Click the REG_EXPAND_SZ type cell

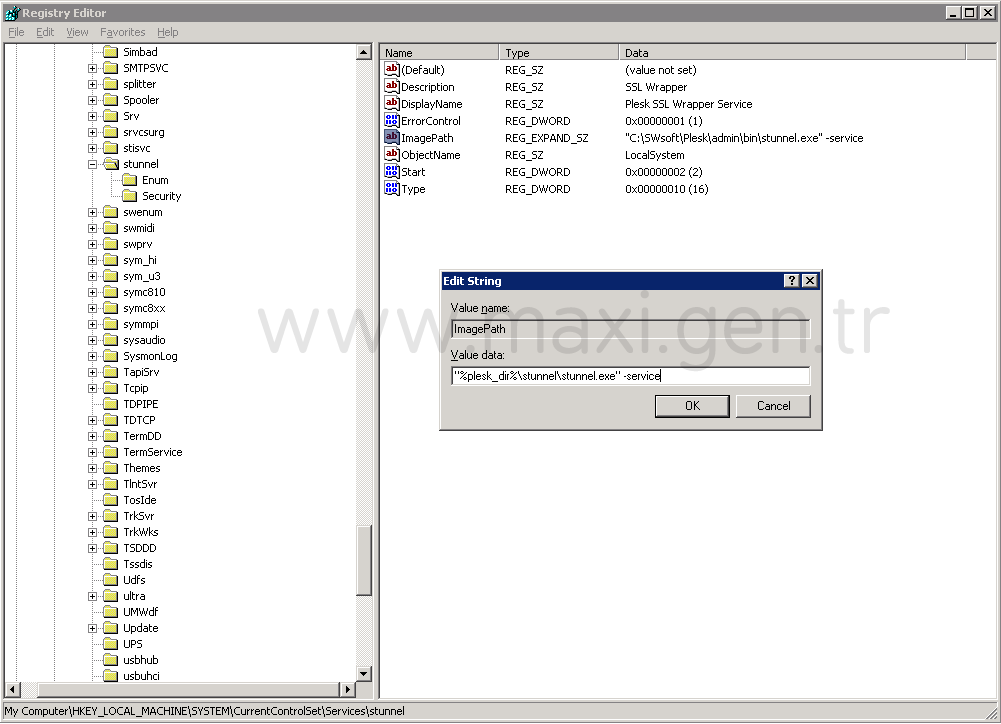(546, 137)
